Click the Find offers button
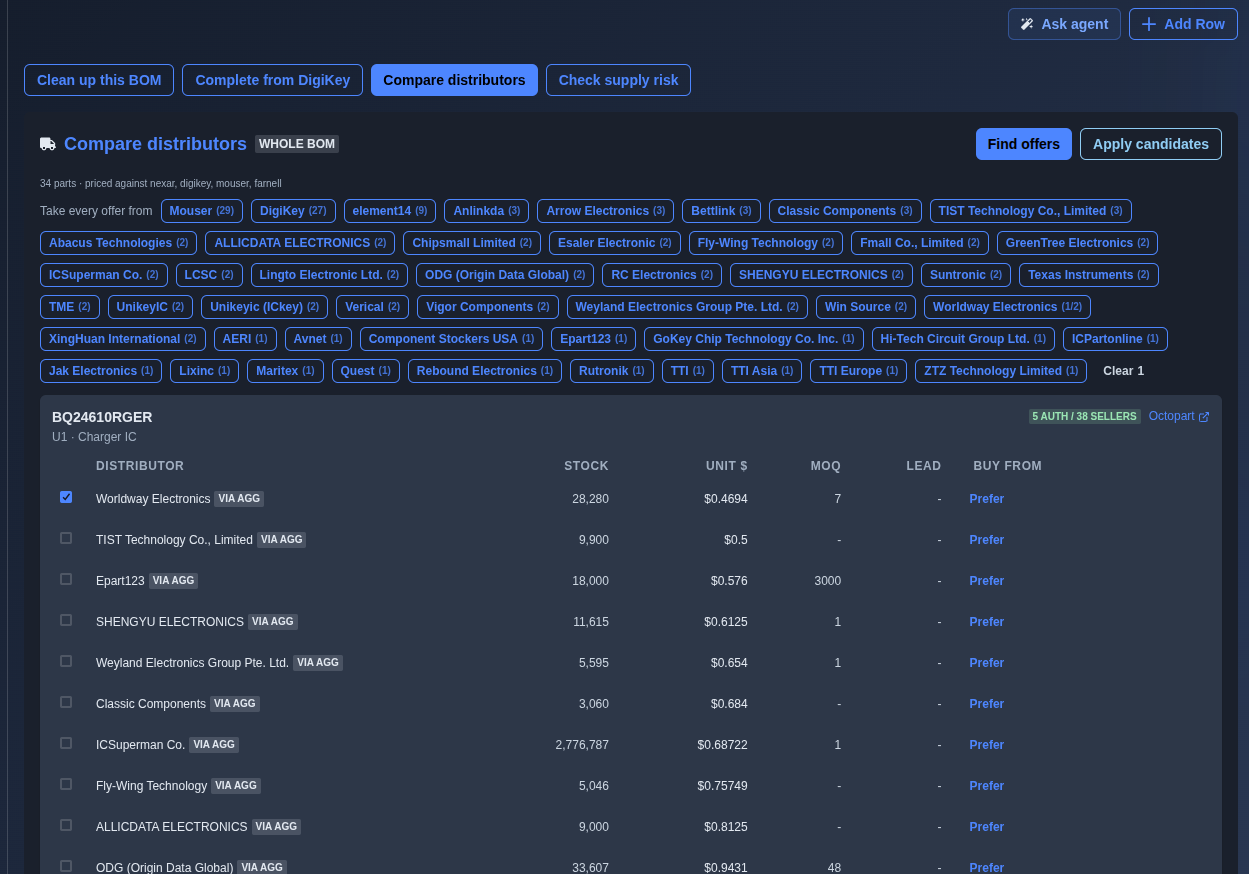Image resolution: width=1249 pixels, height=874 pixels. [1023, 144]
